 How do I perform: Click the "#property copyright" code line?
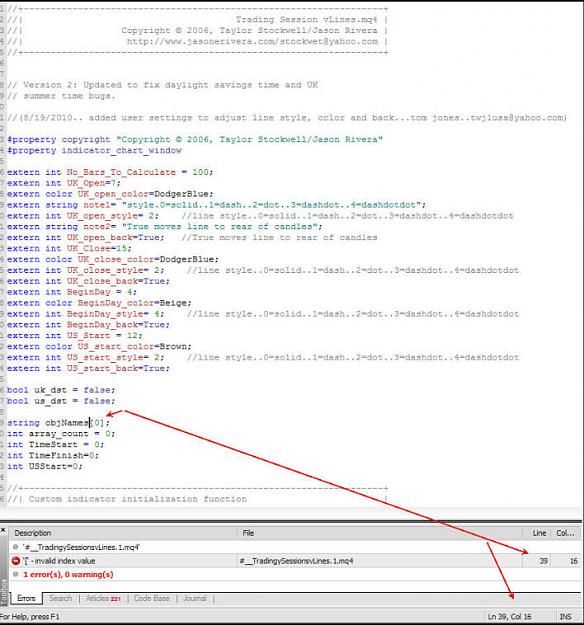point(195,140)
